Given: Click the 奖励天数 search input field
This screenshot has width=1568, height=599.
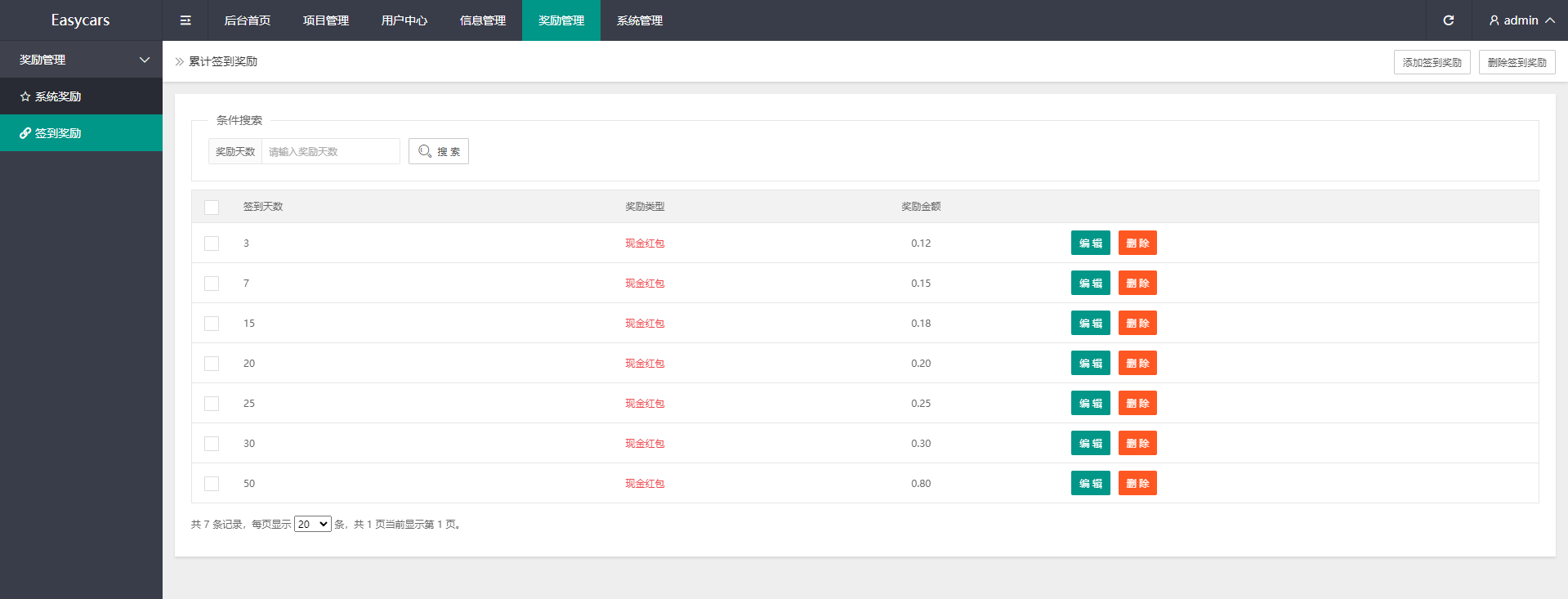Looking at the screenshot, I should [x=330, y=151].
